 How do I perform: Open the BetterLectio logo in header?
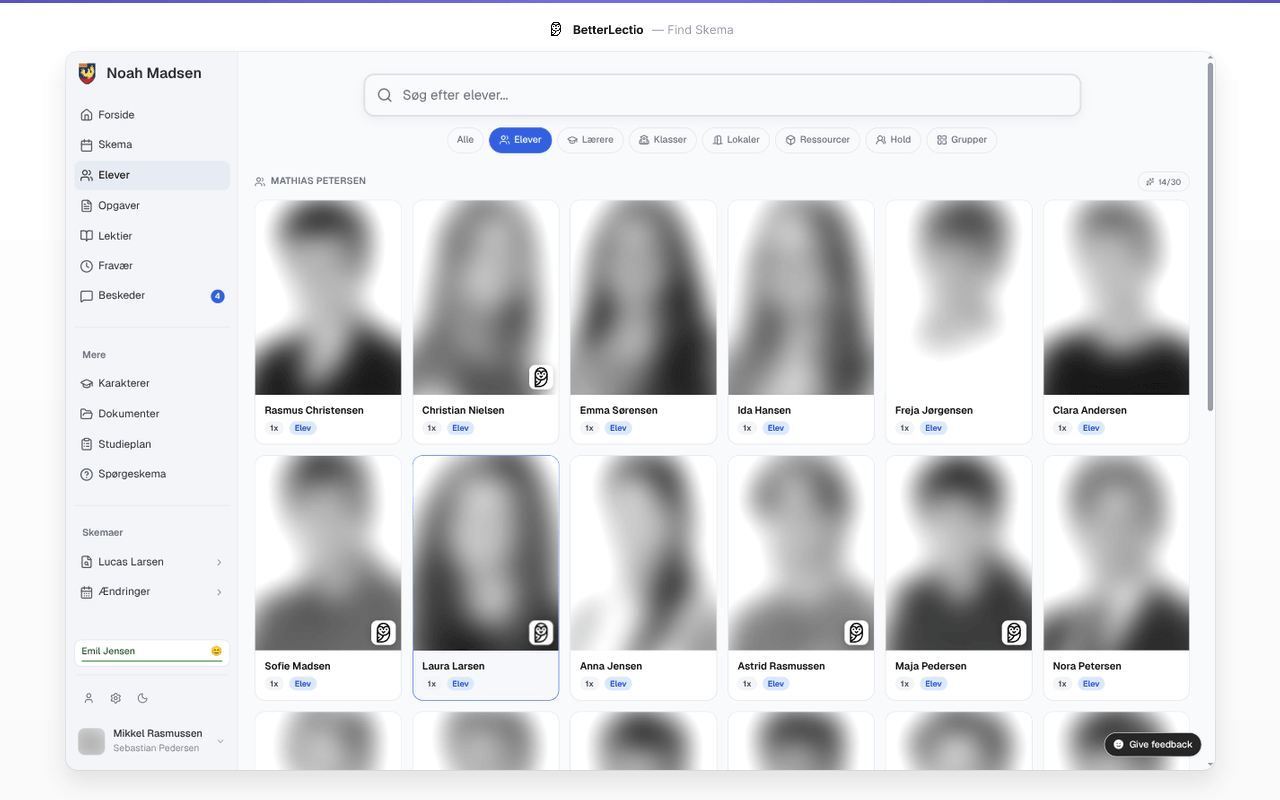556,30
